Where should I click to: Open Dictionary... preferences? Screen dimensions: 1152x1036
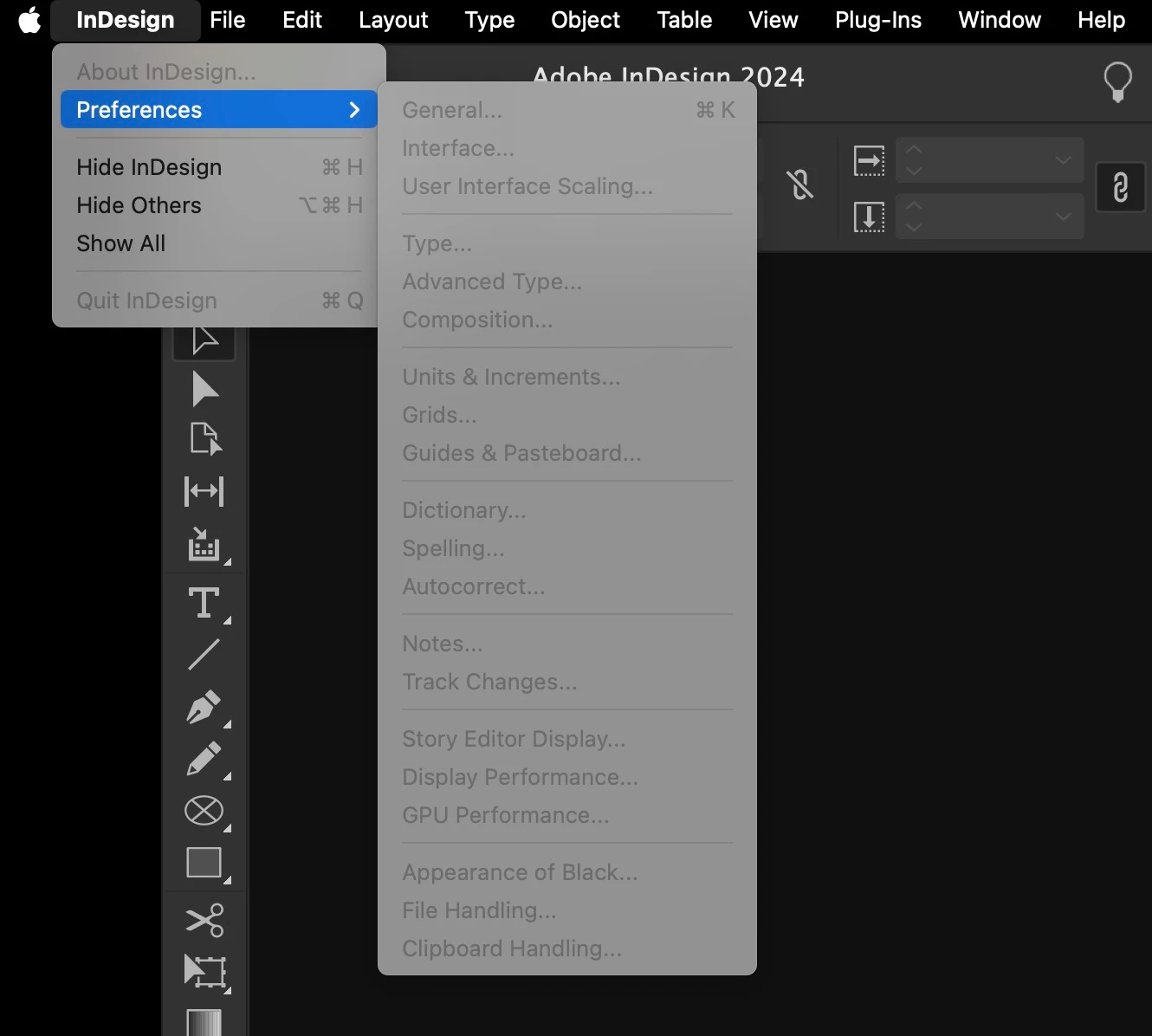click(567, 510)
